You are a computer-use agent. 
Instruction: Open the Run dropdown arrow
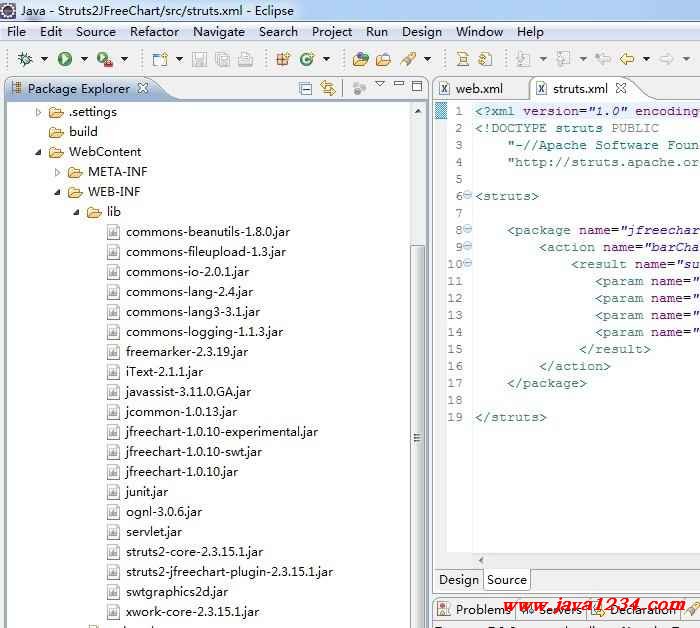point(84,59)
